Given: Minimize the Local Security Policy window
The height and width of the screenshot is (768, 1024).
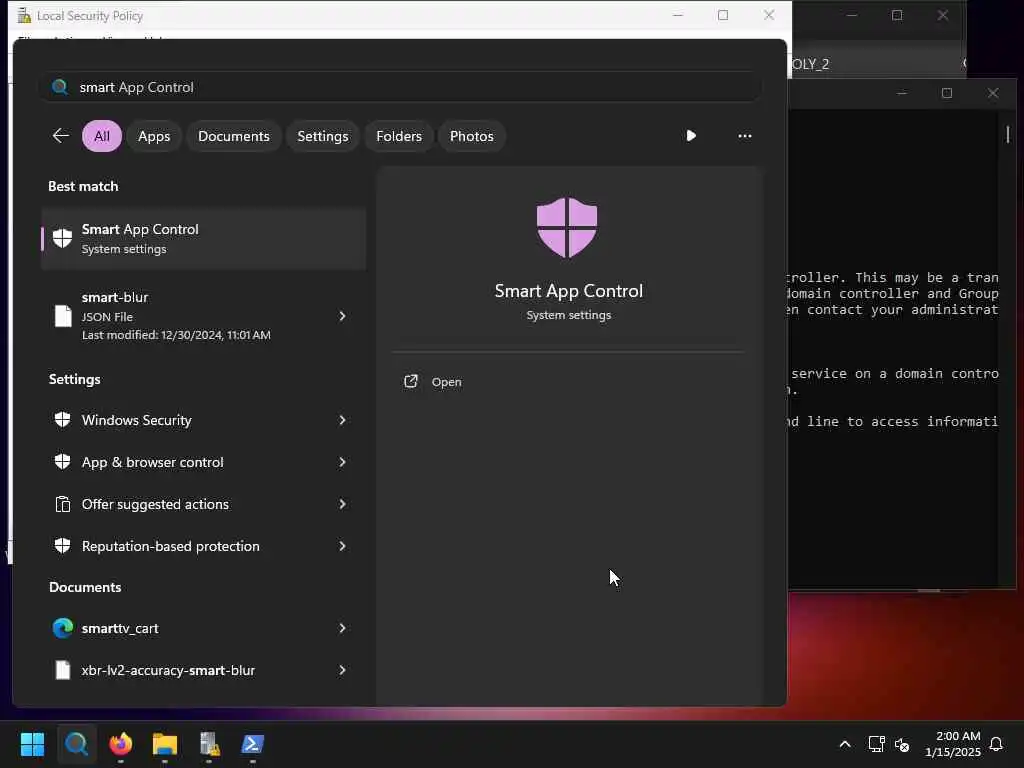Looking at the screenshot, I should [x=678, y=15].
